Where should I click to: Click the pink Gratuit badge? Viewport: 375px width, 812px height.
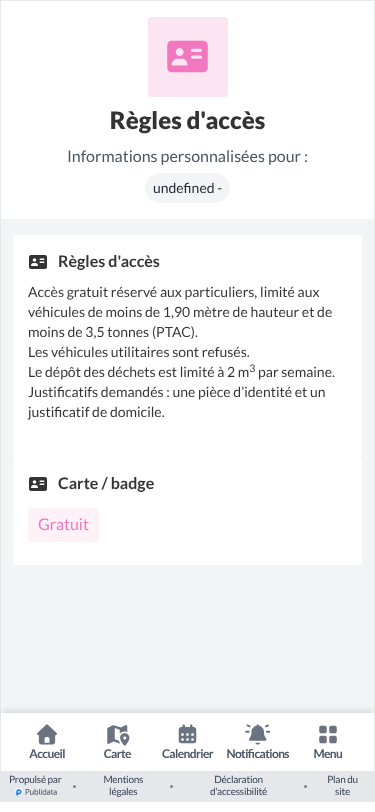pyautogui.click(x=63, y=525)
